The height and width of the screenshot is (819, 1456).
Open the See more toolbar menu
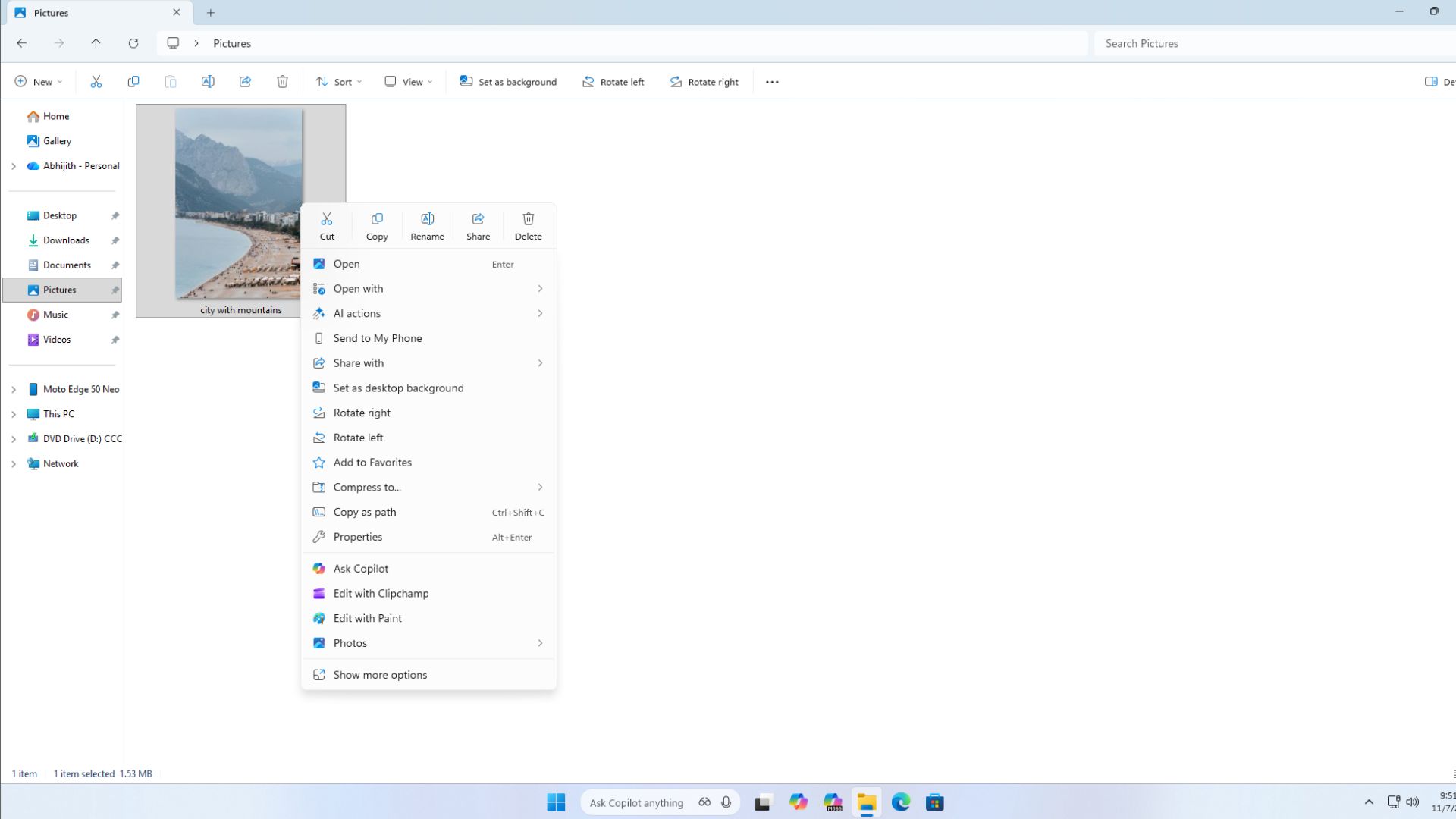click(x=772, y=81)
